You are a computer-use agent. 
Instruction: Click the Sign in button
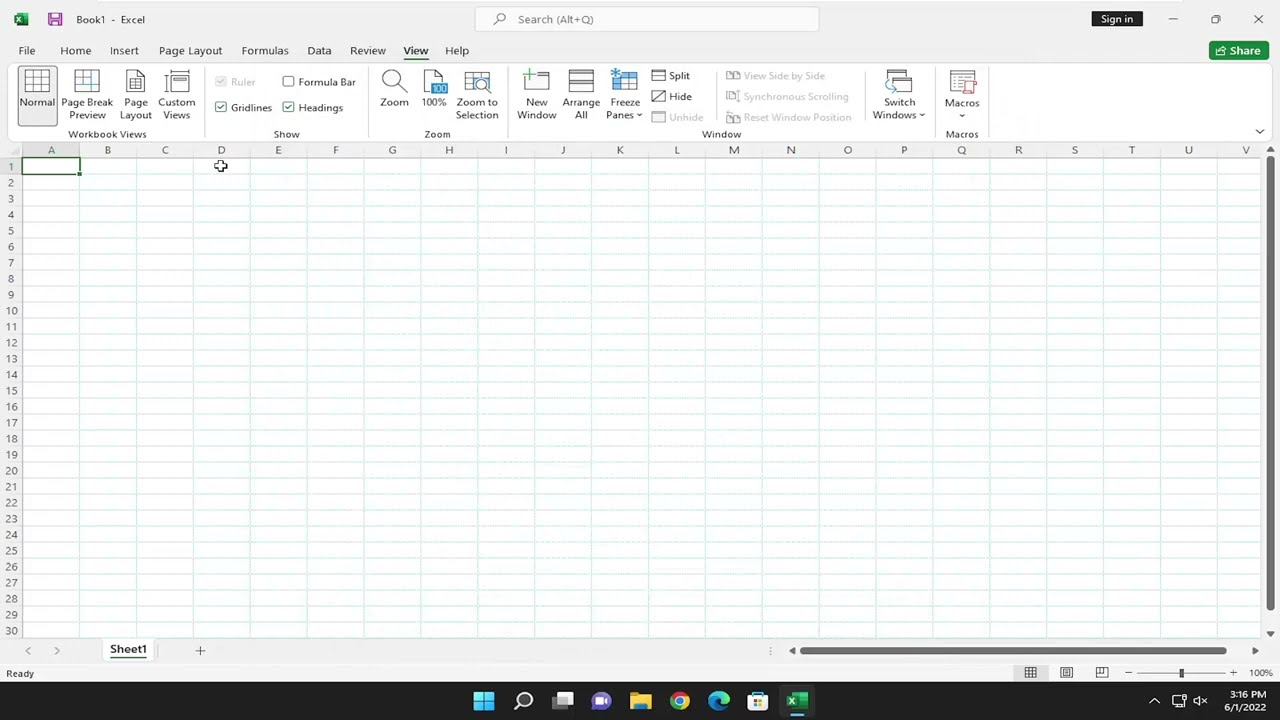tap(1117, 19)
